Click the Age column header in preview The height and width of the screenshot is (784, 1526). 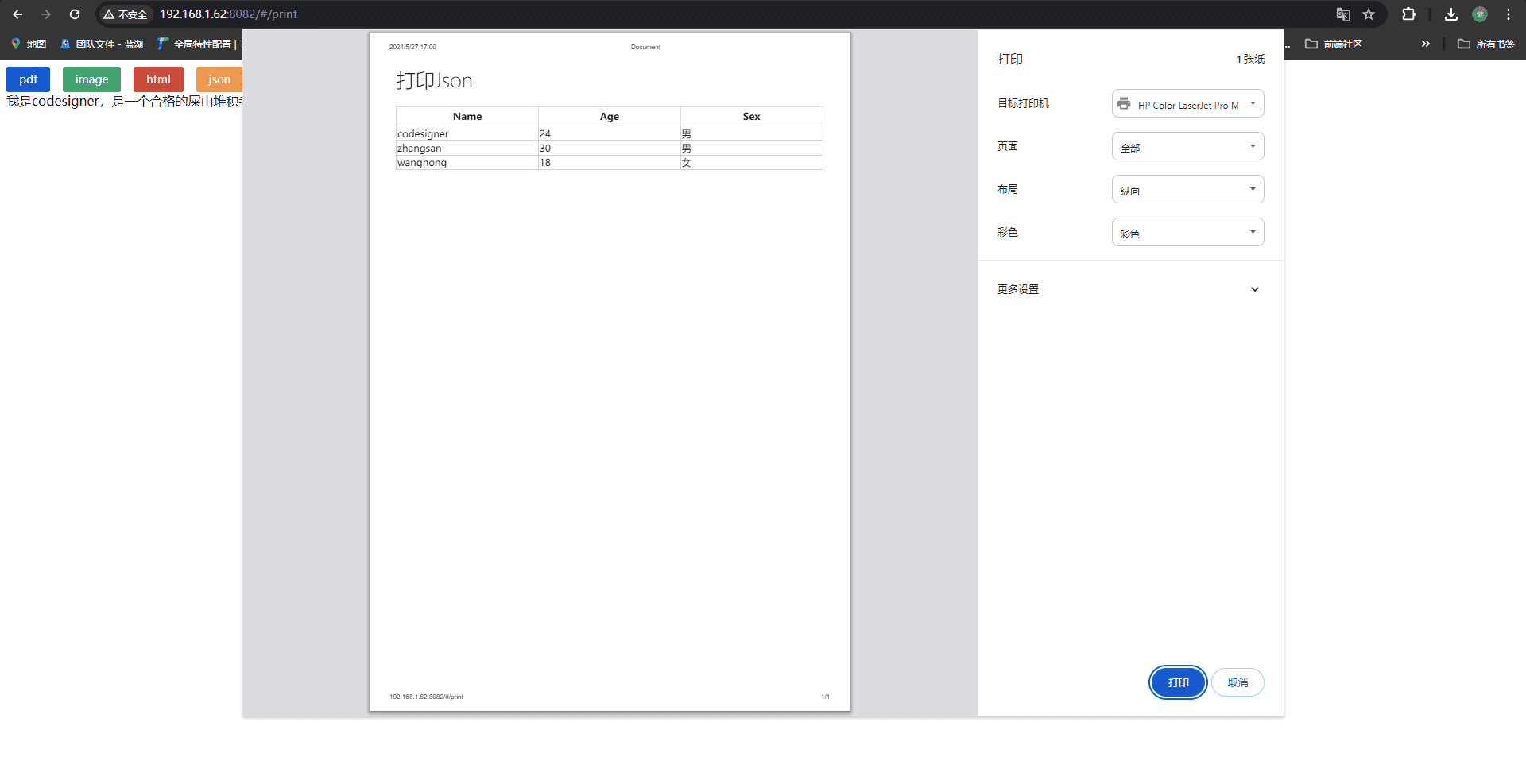point(610,117)
